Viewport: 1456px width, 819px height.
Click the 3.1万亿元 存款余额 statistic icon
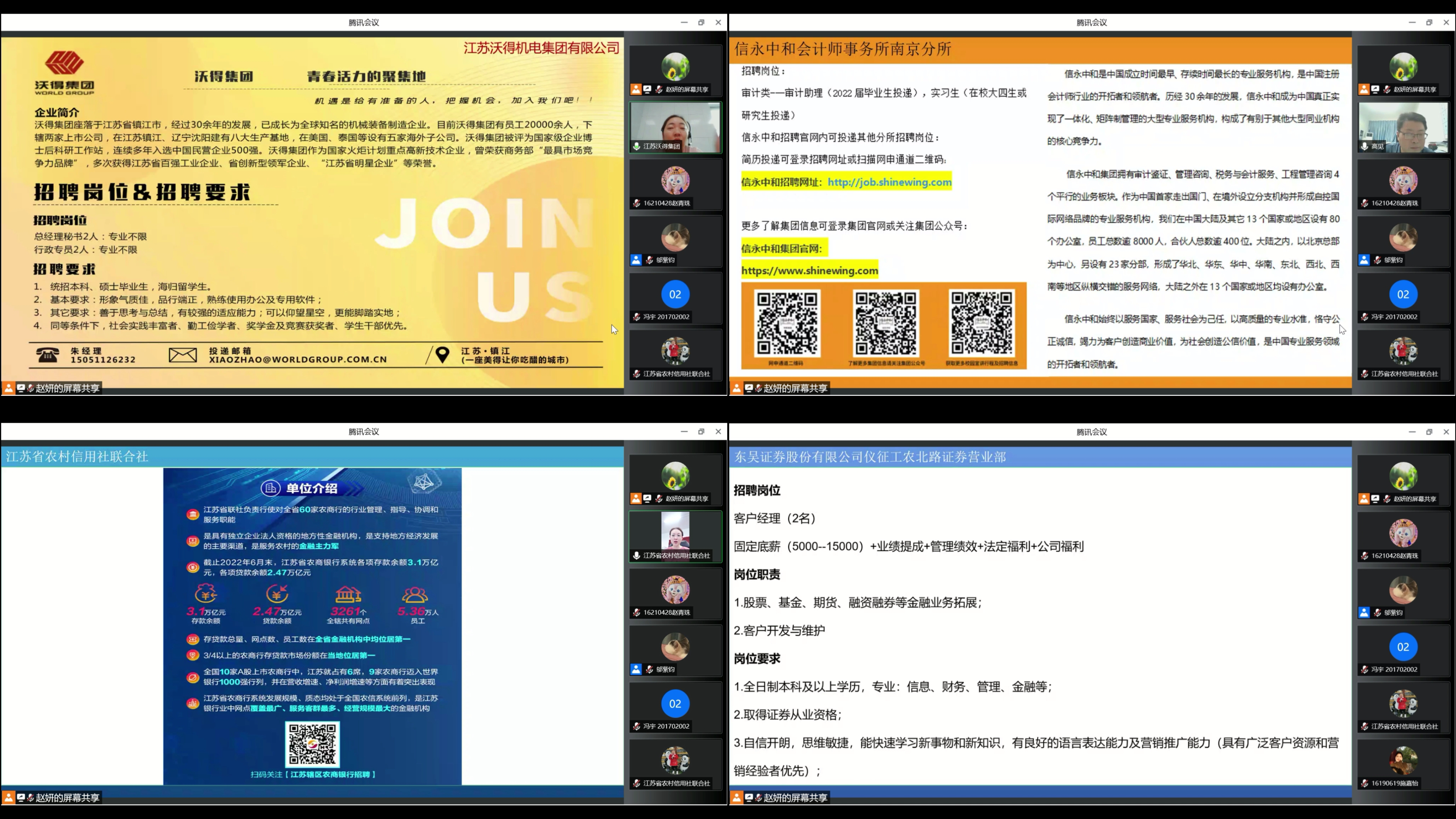pos(206,594)
